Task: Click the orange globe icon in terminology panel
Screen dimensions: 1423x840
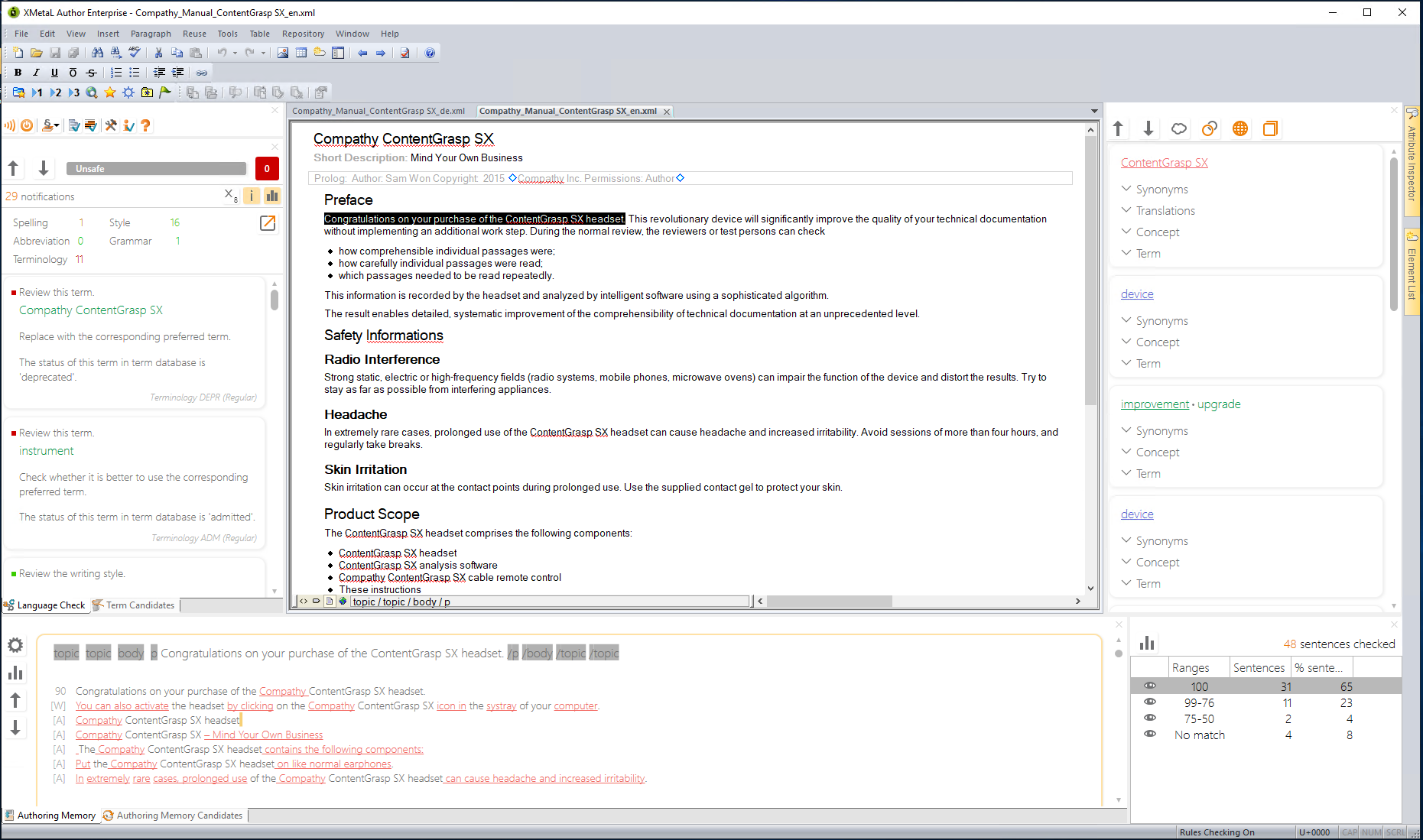Action: (1240, 128)
